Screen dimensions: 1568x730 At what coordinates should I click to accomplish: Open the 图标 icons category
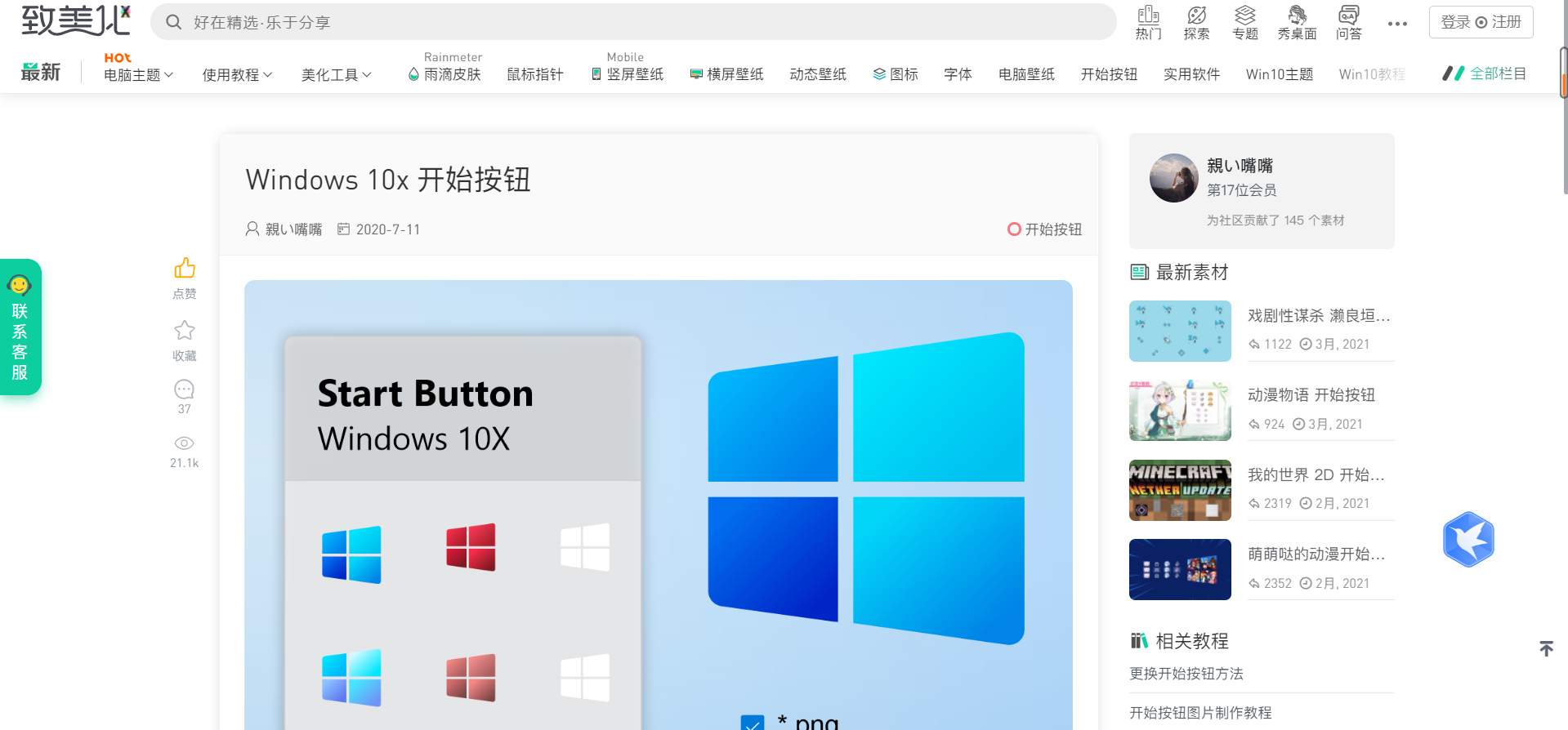[896, 74]
